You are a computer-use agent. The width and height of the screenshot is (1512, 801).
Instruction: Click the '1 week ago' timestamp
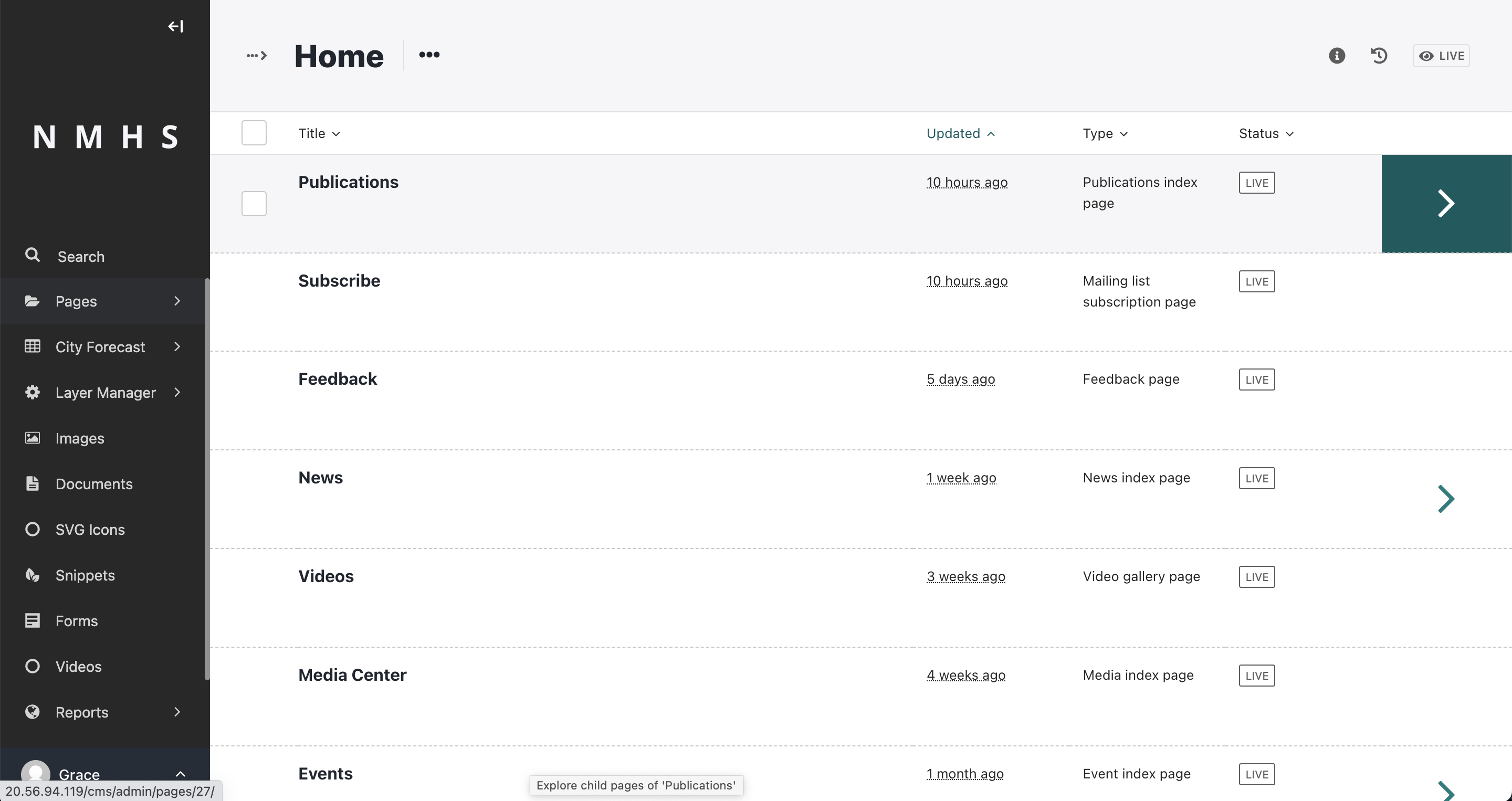(x=961, y=478)
